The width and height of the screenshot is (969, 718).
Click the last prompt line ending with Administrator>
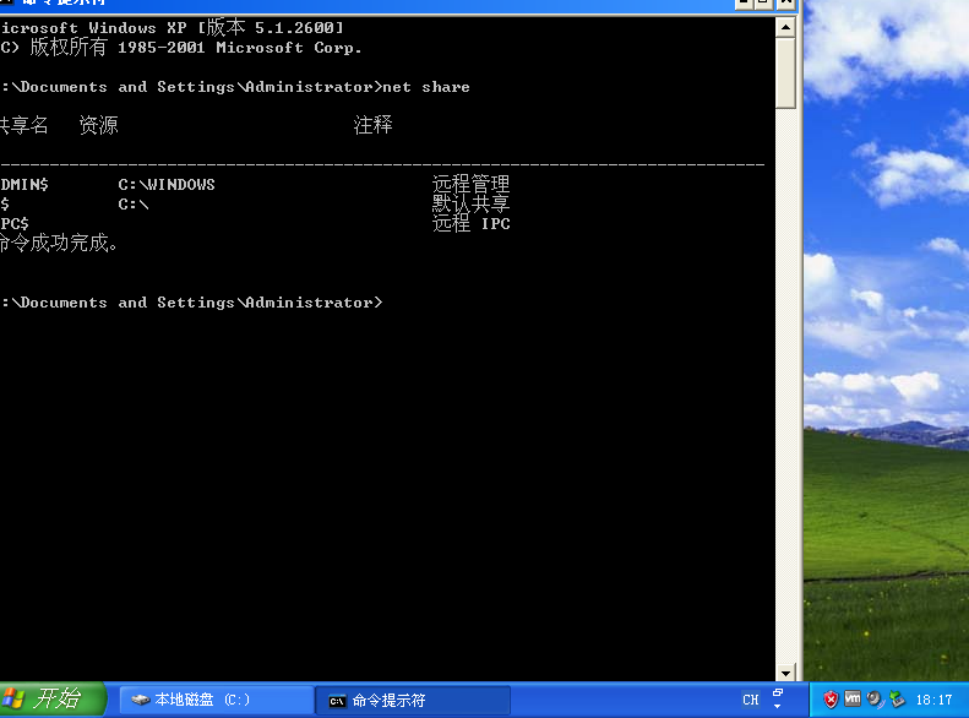[192, 303]
